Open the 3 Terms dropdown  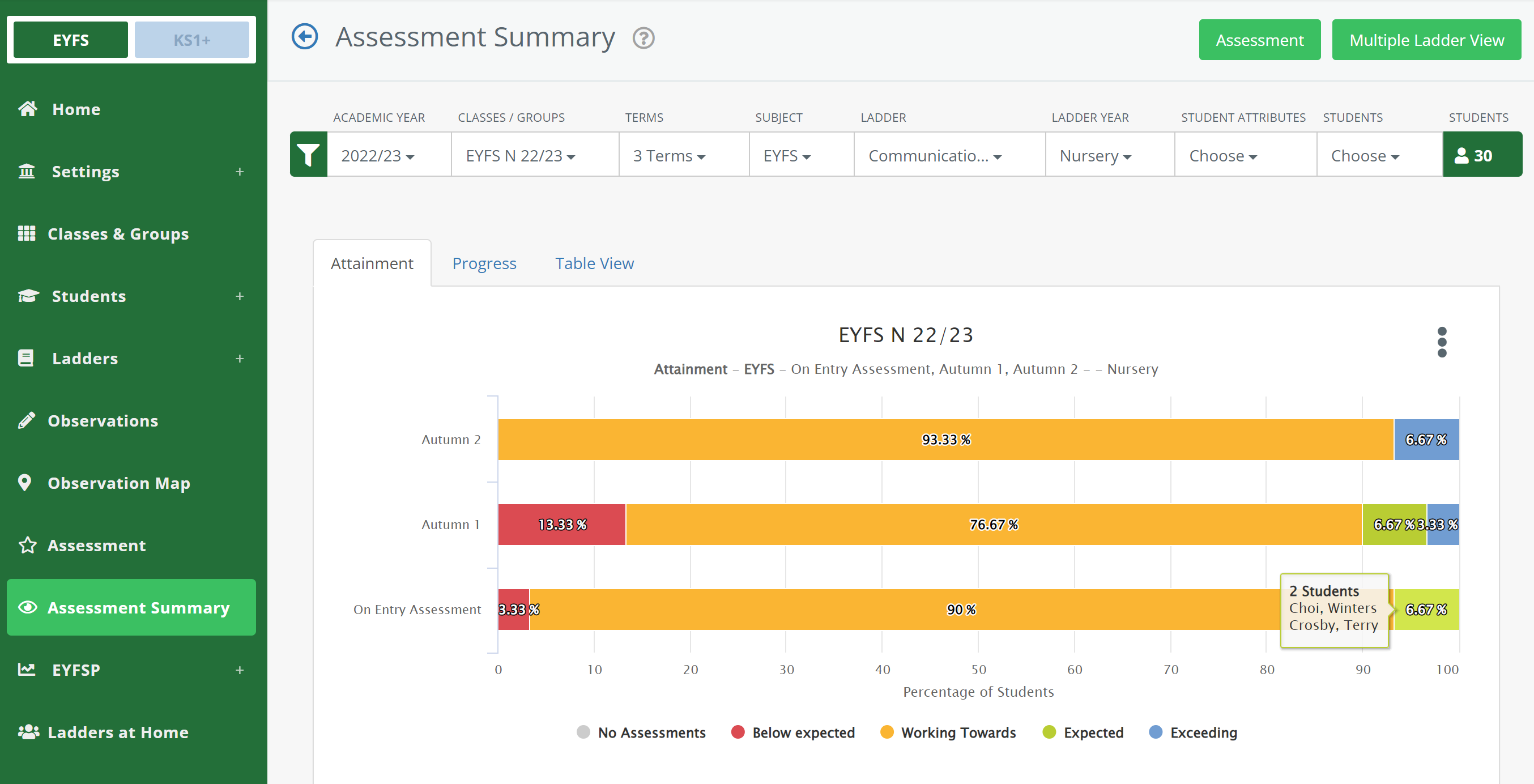[x=669, y=156]
